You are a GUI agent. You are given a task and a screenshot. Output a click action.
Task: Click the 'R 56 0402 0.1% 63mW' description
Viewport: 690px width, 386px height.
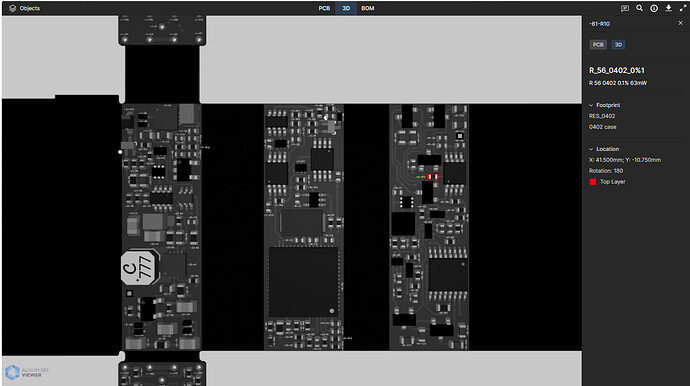(618, 83)
